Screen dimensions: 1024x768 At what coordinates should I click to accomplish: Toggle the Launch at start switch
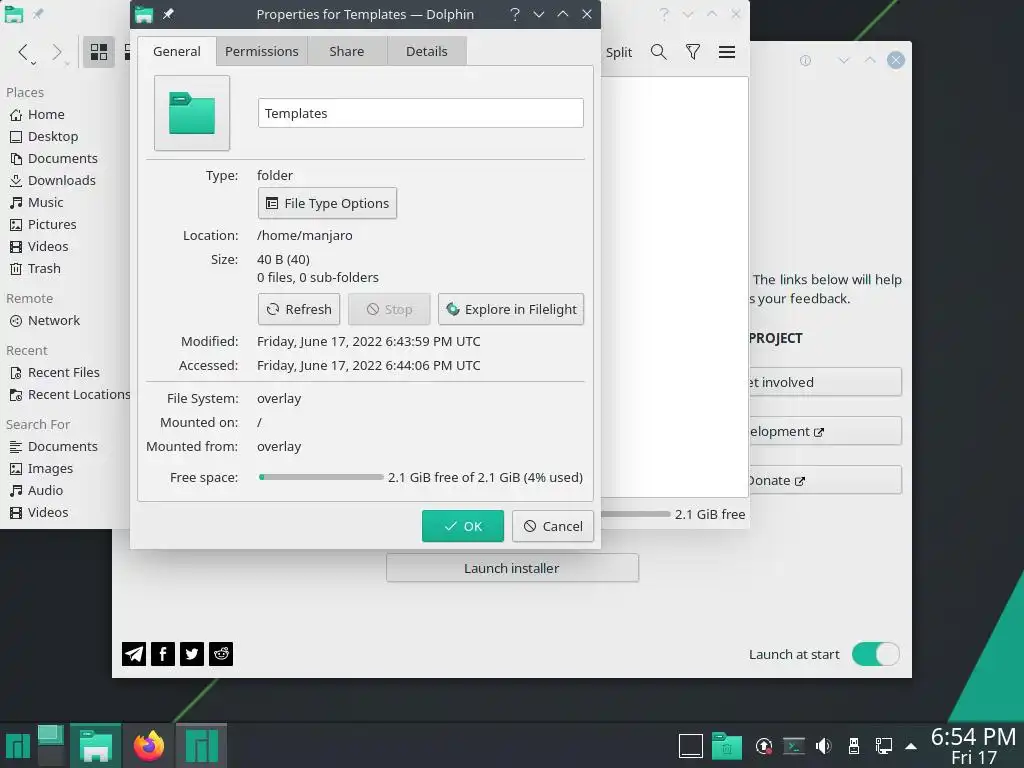[876, 654]
